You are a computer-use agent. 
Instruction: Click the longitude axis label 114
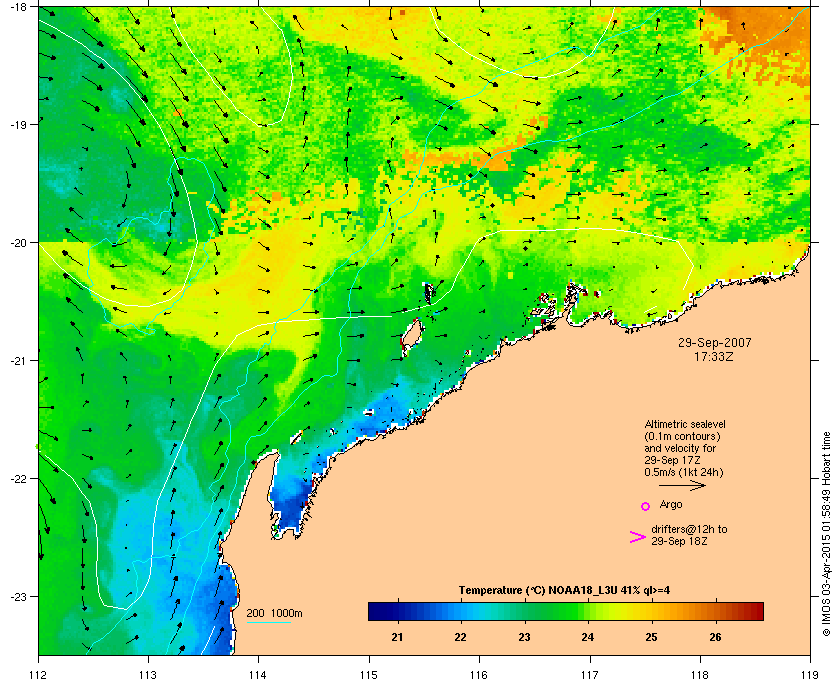[x=258, y=675]
